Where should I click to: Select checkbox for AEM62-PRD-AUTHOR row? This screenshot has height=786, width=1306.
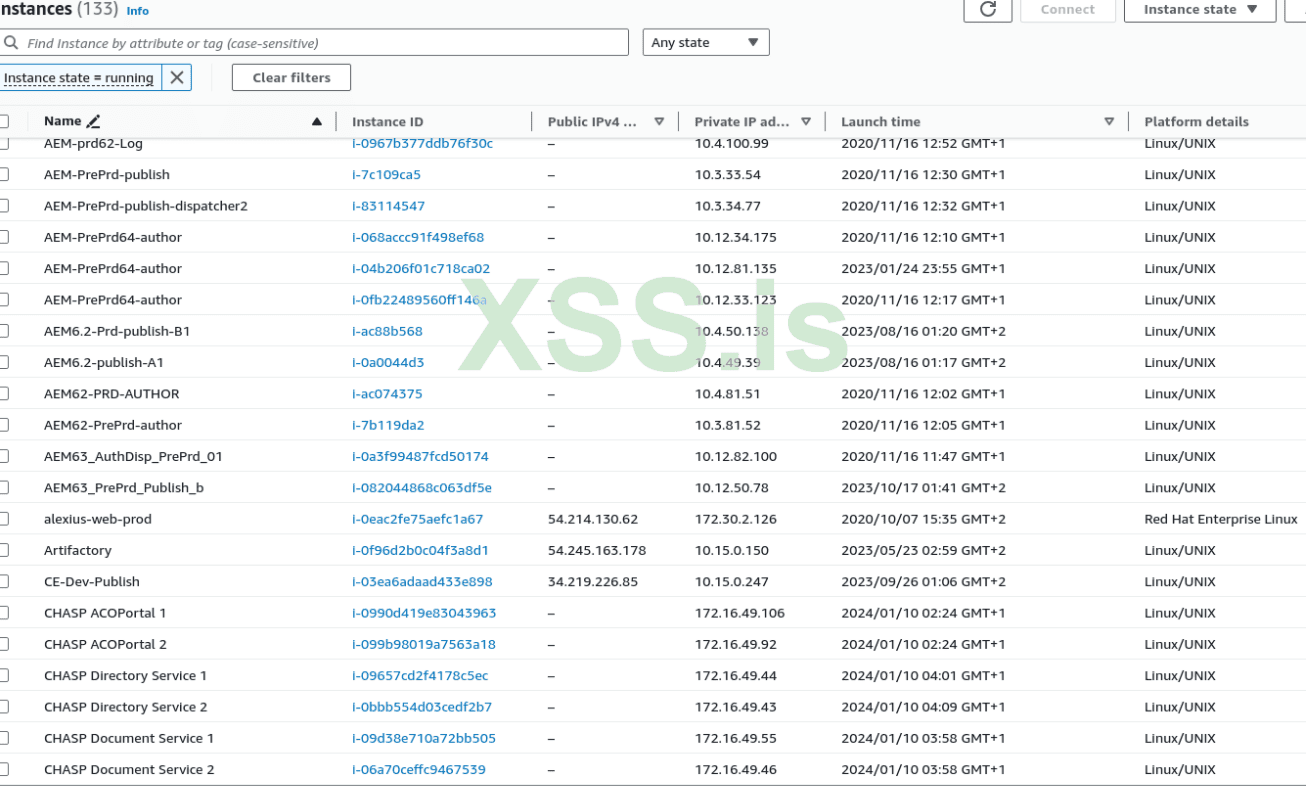click(x=3, y=394)
